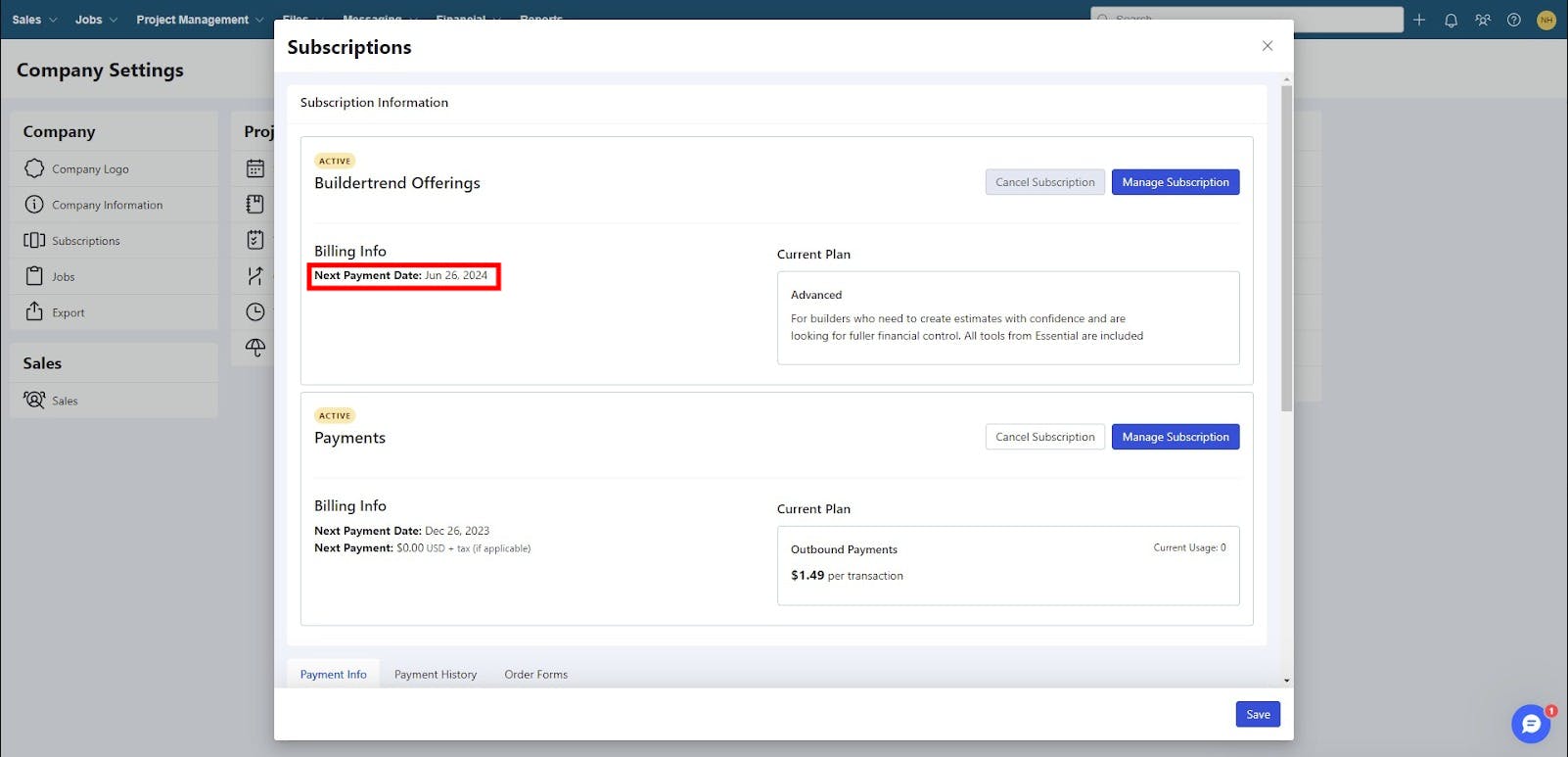Expand the Sales menu chevron
This screenshot has height=757, width=1568.
point(53,20)
